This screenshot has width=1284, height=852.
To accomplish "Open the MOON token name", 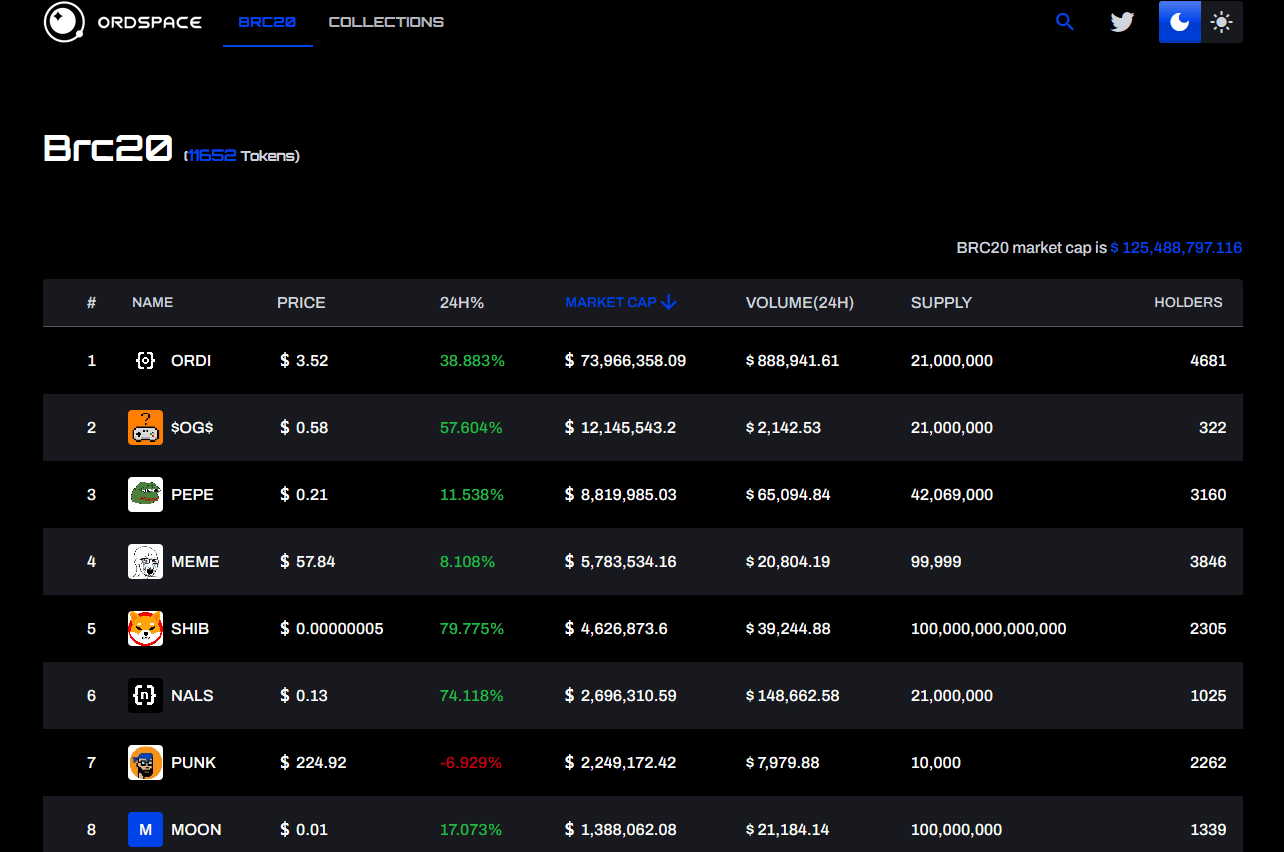I will point(196,829).
